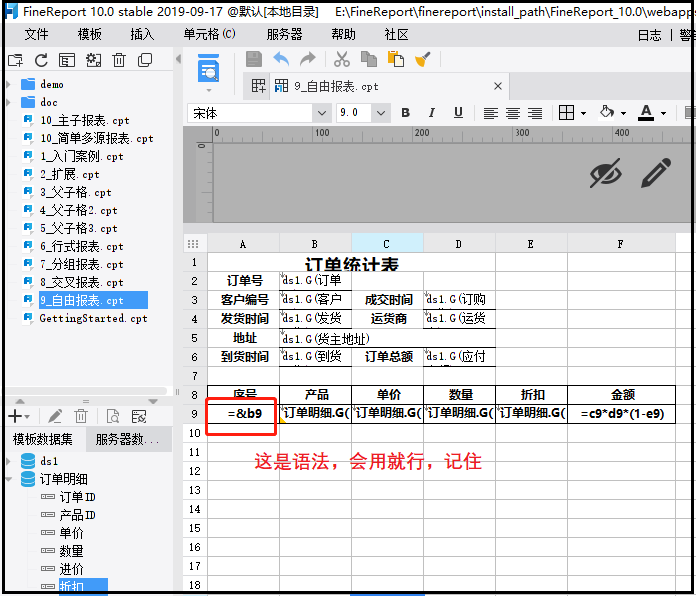This screenshot has height=596, width=696.
Task: Click the properties panel icon in file toolbar
Action: click(x=67, y=60)
